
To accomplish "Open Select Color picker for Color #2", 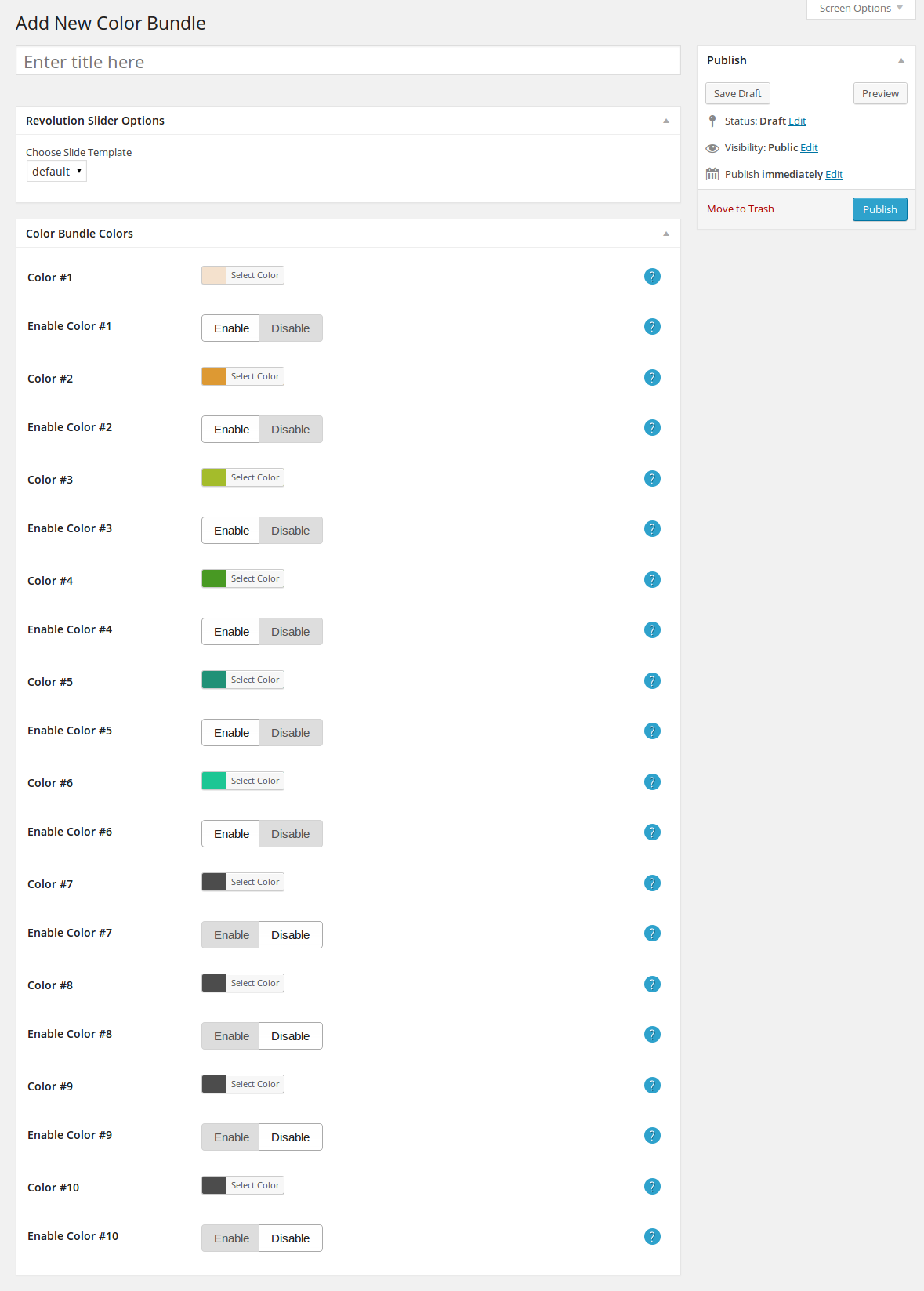I will pos(255,376).
